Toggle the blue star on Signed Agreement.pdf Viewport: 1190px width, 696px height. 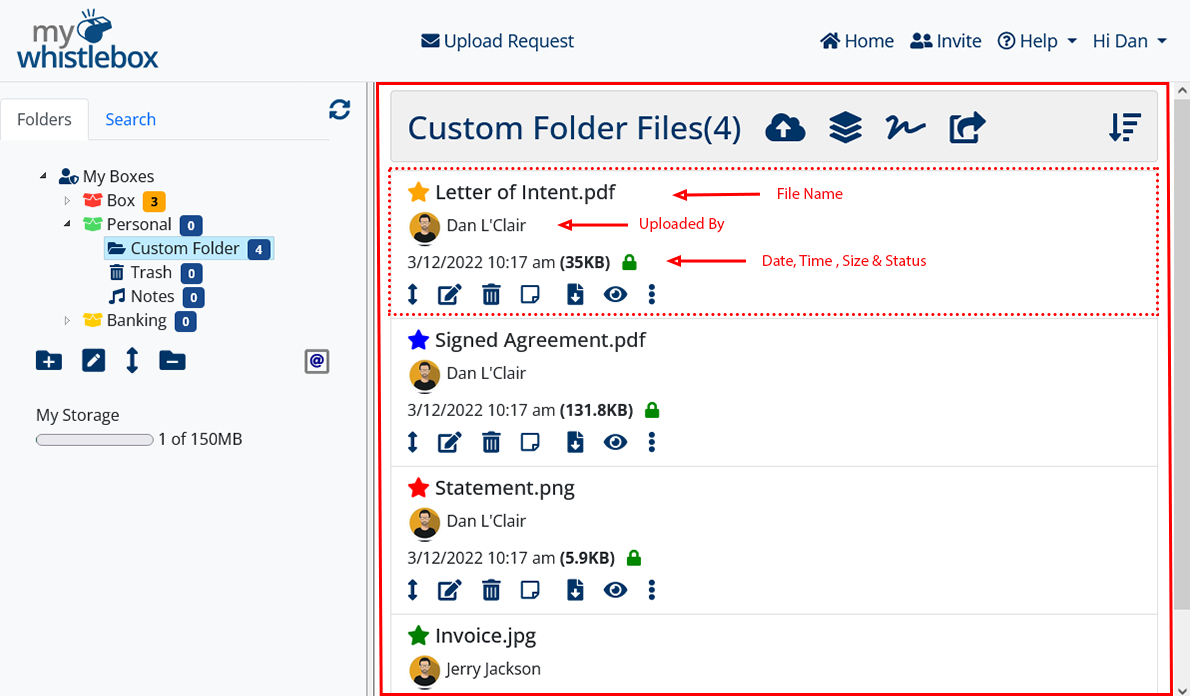tap(418, 340)
